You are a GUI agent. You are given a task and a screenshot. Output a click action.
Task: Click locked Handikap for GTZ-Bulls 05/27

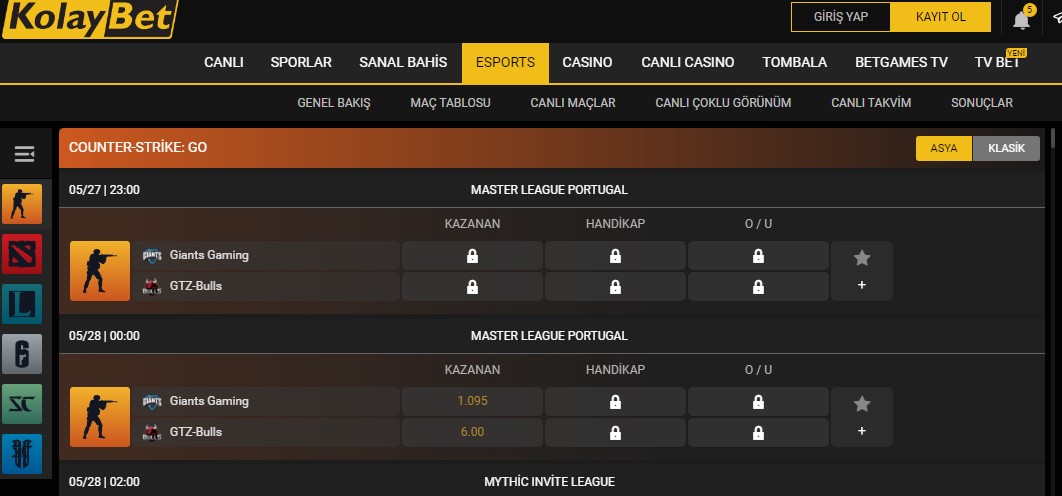pyautogui.click(x=615, y=287)
